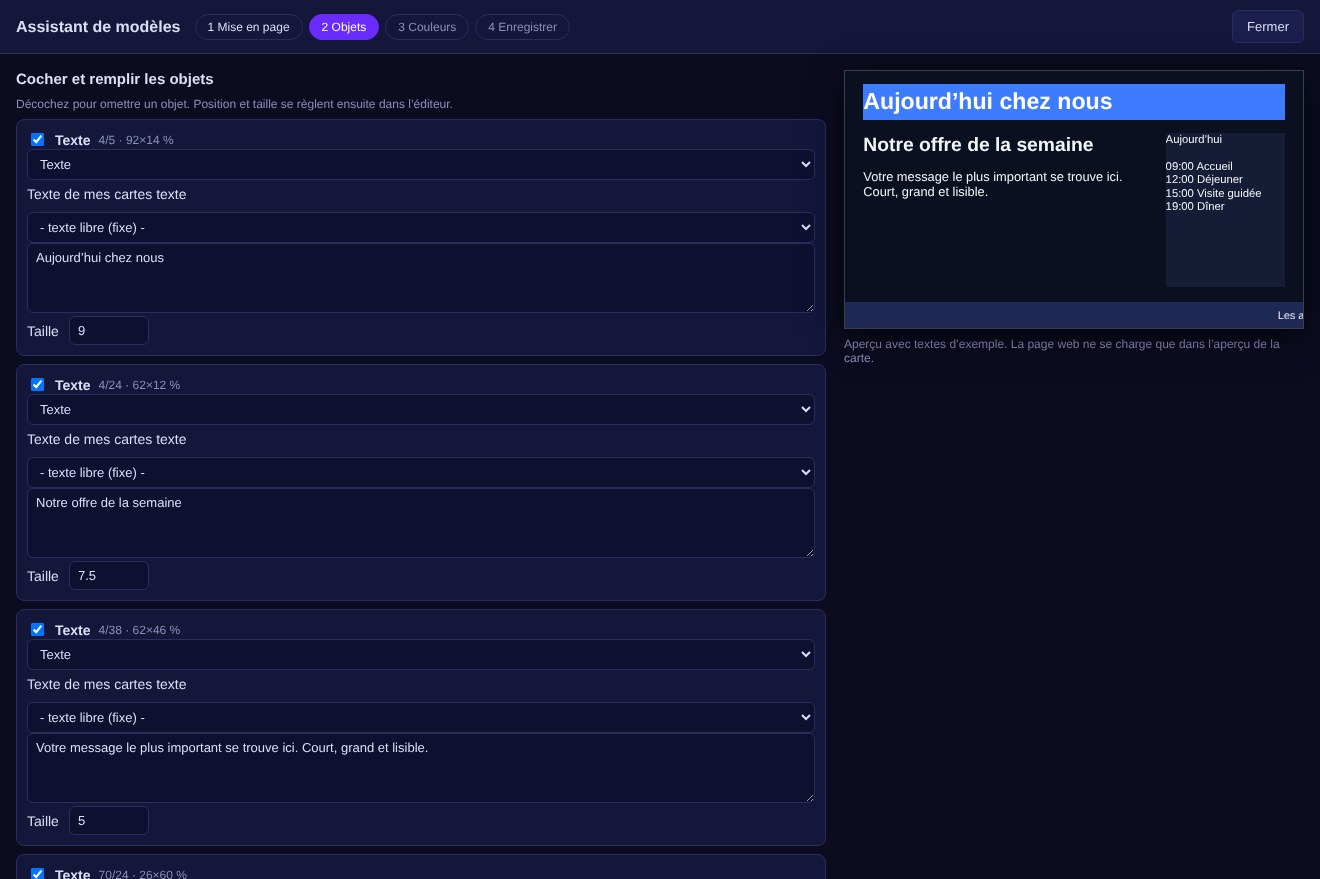The height and width of the screenshot is (879, 1320).
Task: Click the Taille field showing 9
Action: 109,331
